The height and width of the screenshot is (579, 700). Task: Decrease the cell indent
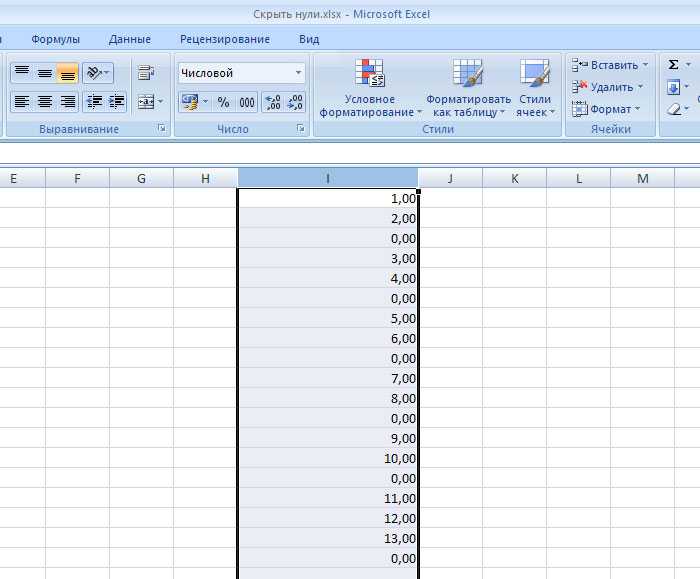click(94, 102)
